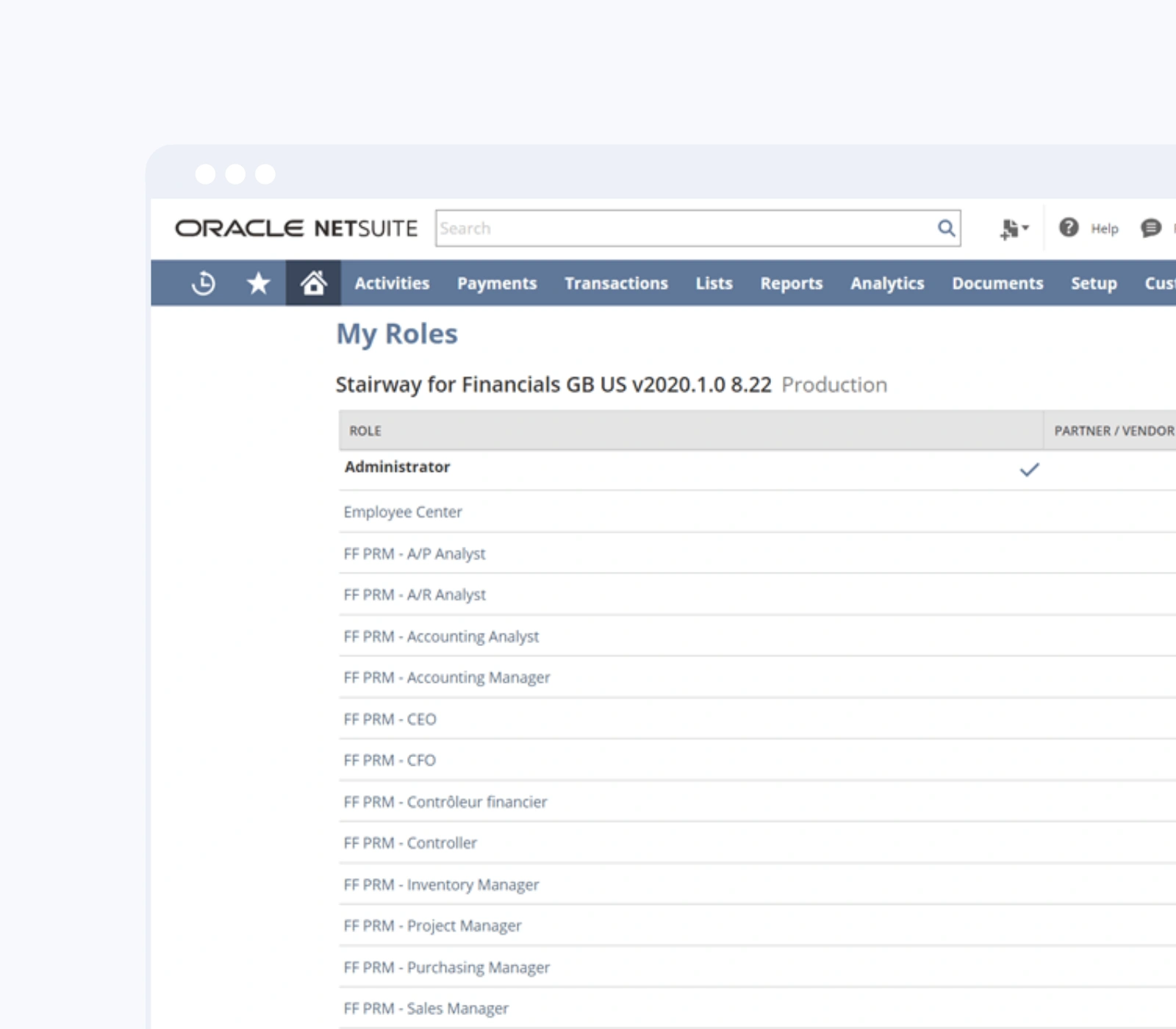Click the Help question mark icon
This screenshot has height=1029, width=1176.
tap(1069, 228)
